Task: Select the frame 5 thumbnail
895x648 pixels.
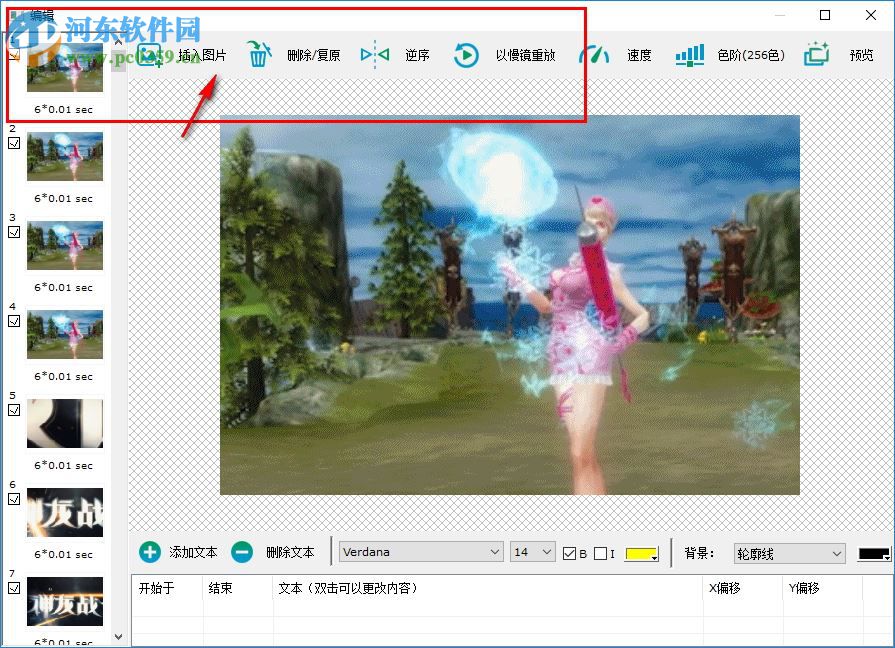Action: point(64,424)
